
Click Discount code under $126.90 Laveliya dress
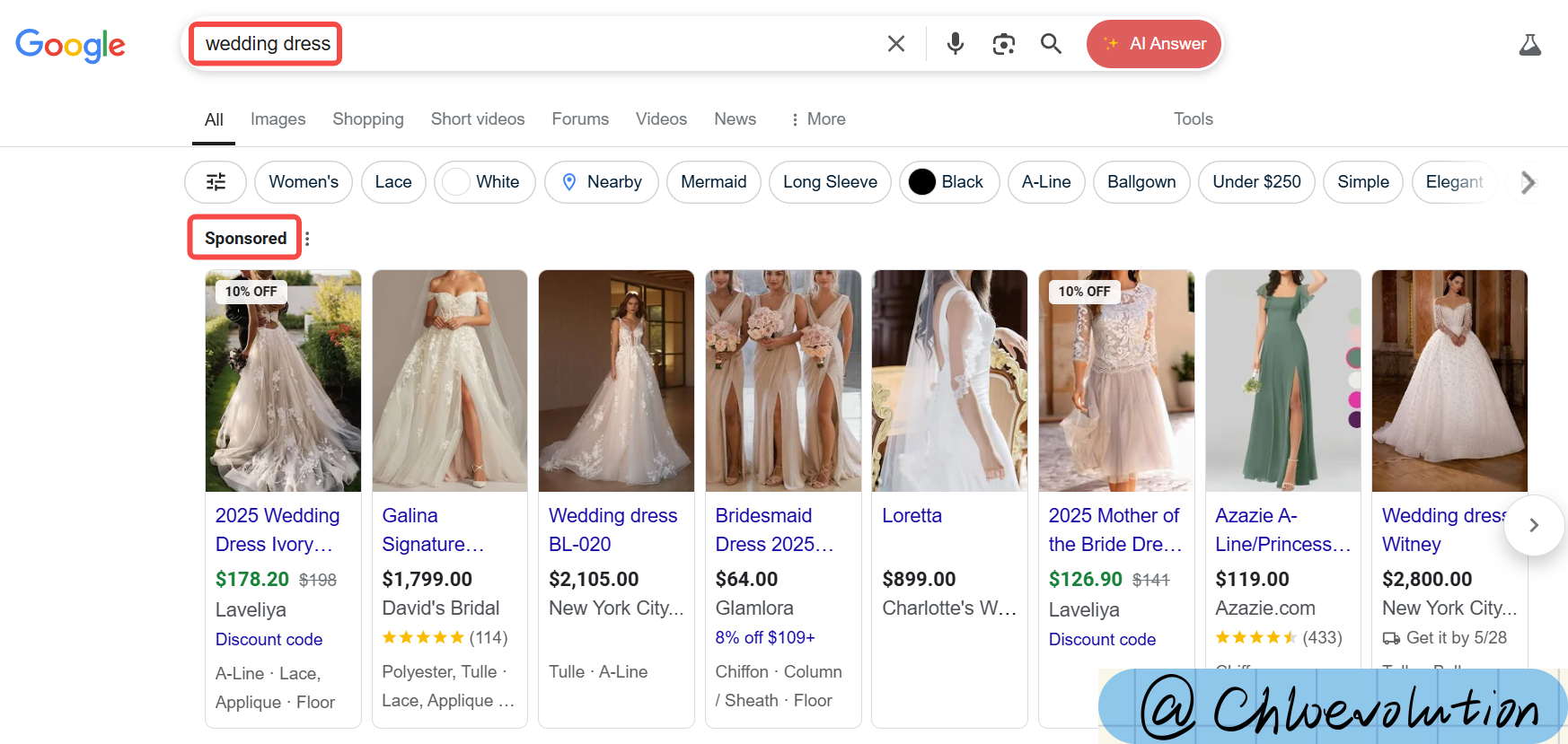[1102, 639]
